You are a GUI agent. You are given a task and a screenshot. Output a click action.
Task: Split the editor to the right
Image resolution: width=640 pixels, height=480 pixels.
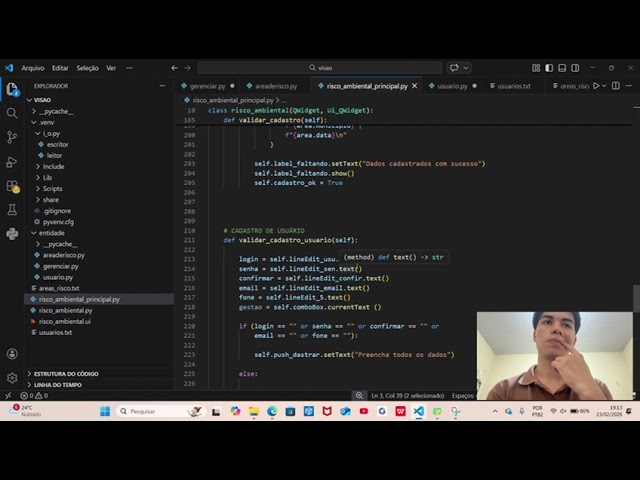[616, 86]
